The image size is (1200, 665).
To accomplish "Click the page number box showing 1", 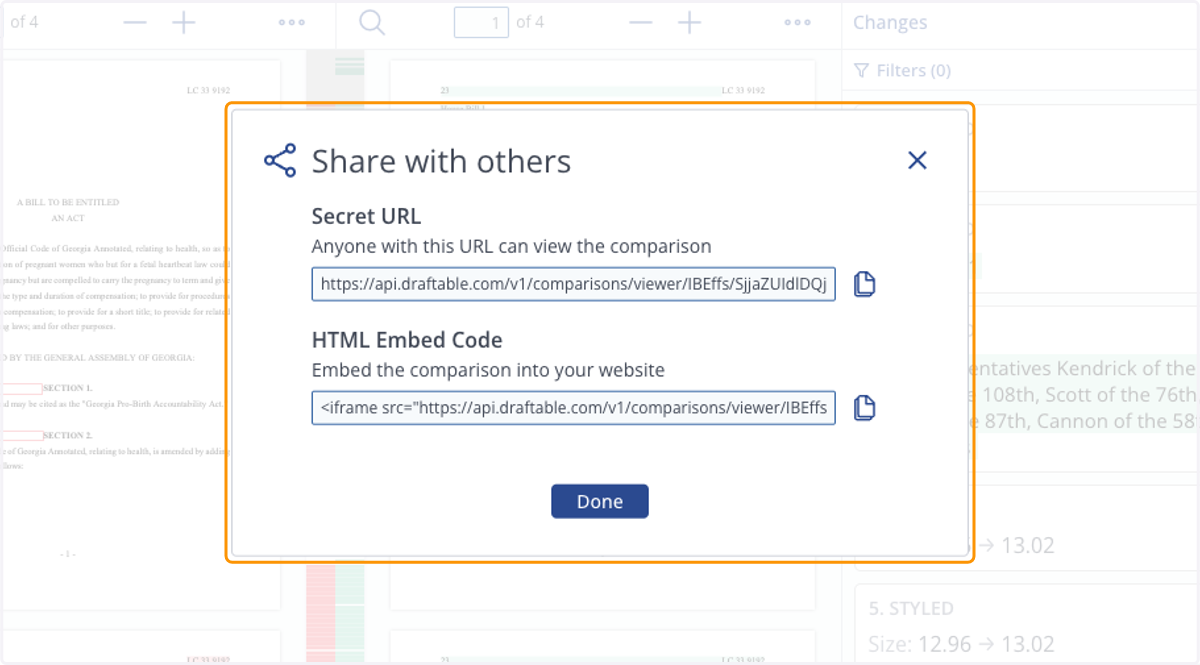I will tap(481, 22).
